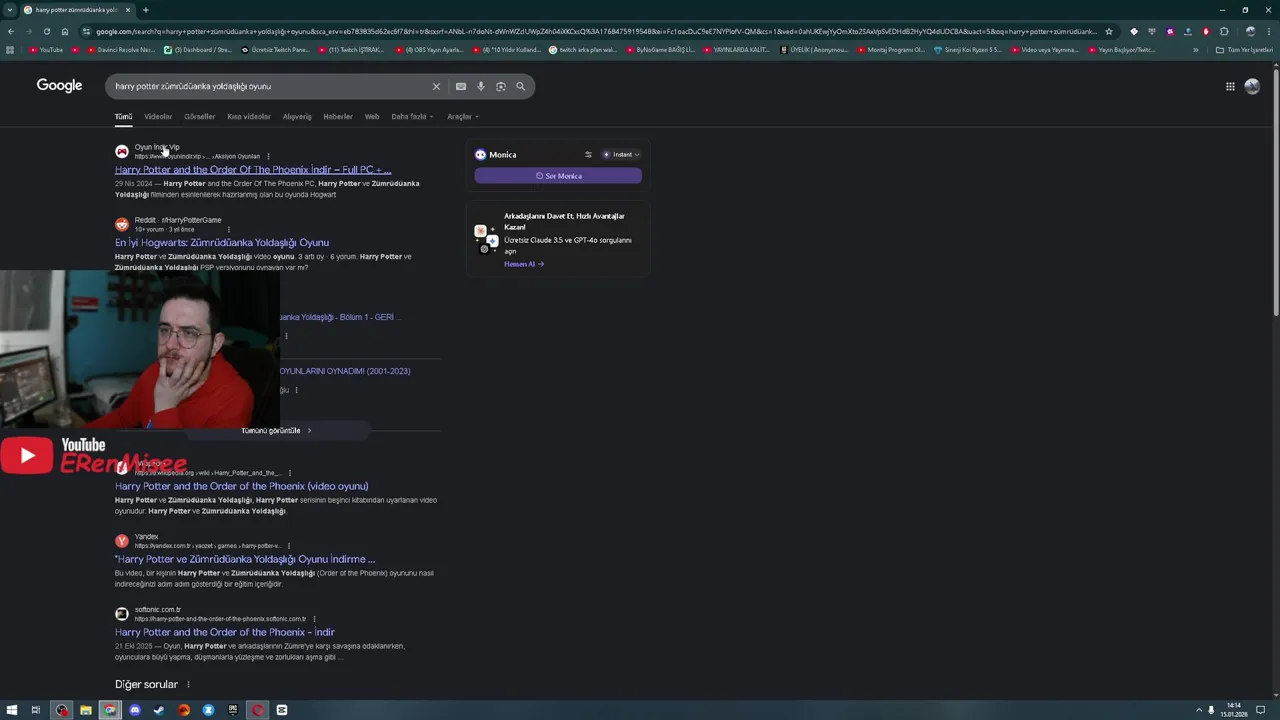The height and width of the screenshot is (720, 1280).
Task: Switch to the Kısa videolar tab
Action: pyautogui.click(x=249, y=117)
